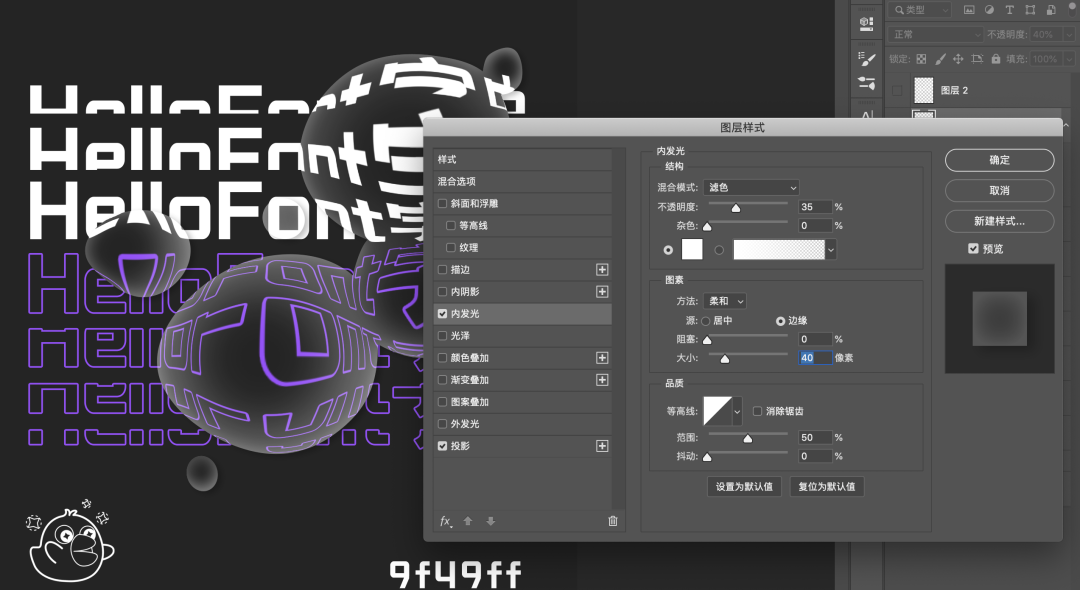The height and width of the screenshot is (590, 1080).
Task: Select the 居中 source radio button
Action: (705, 321)
